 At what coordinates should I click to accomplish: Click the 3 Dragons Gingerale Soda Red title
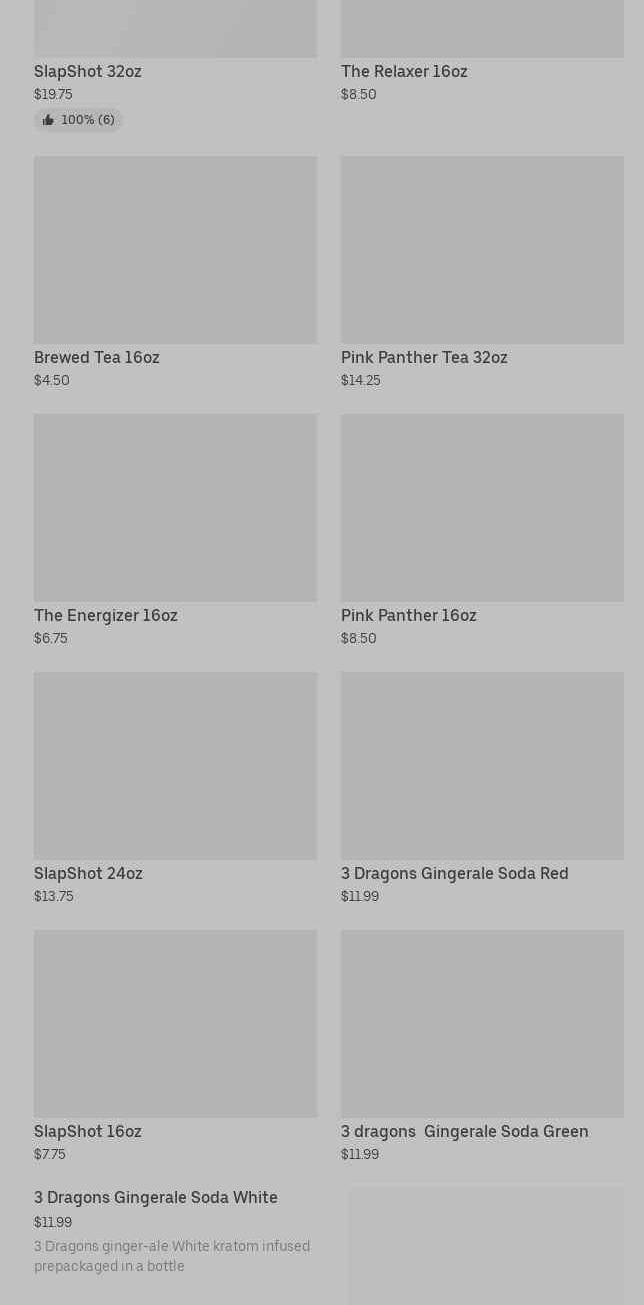tap(455, 874)
